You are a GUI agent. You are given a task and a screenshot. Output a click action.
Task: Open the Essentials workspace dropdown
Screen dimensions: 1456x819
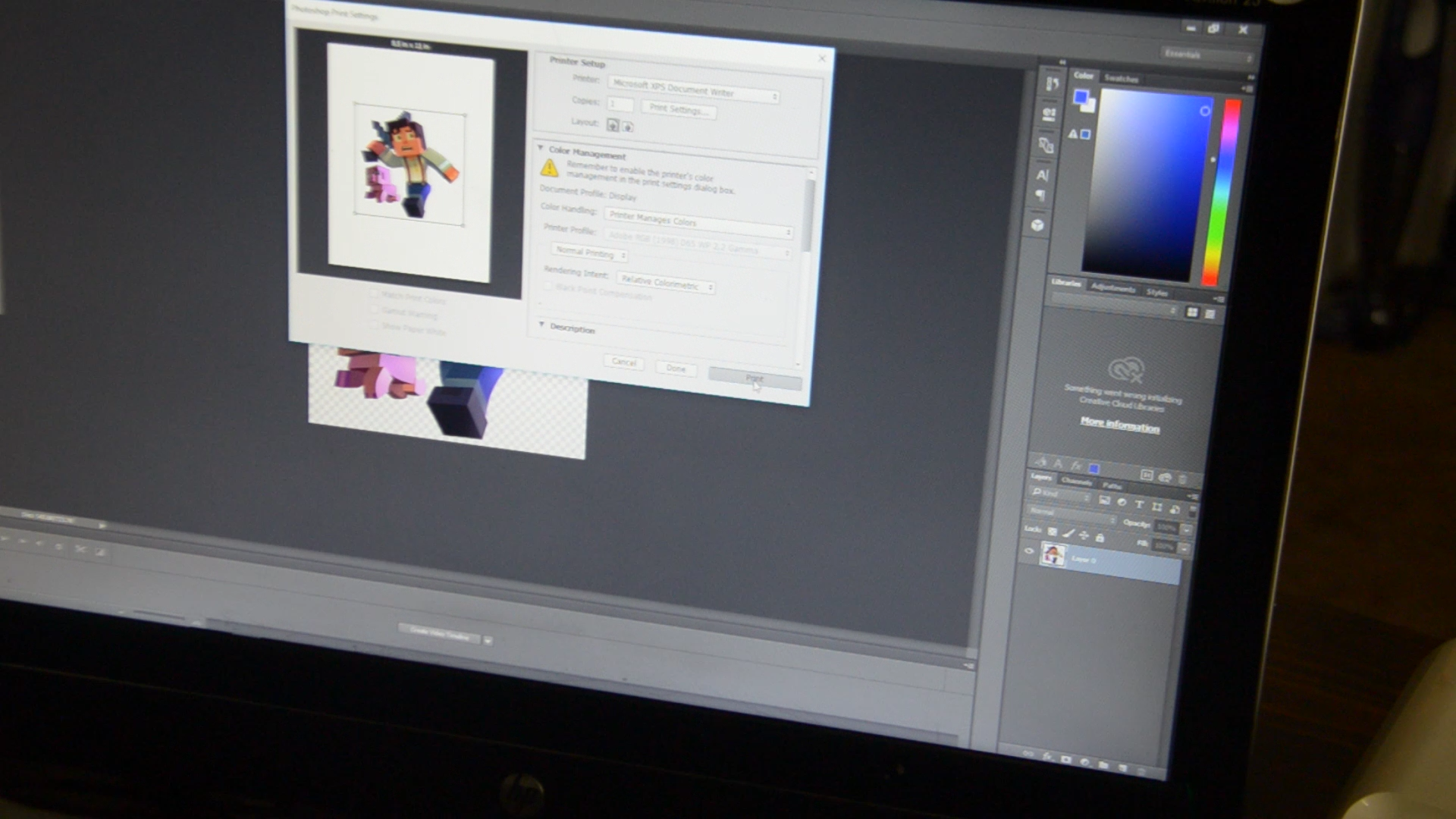[1207, 55]
